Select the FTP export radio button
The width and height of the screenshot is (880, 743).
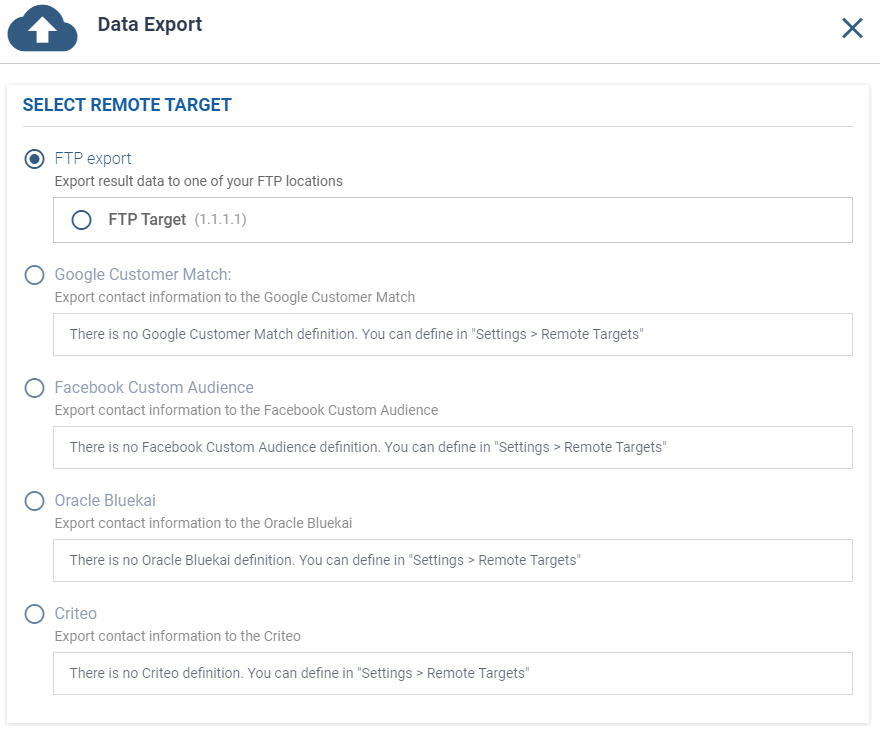click(35, 159)
